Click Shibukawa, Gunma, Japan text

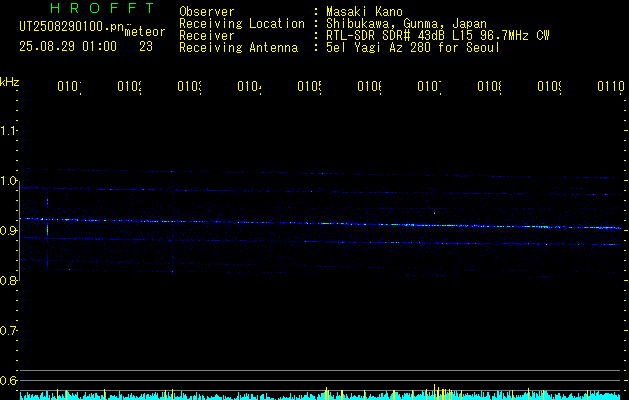click(406, 24)
